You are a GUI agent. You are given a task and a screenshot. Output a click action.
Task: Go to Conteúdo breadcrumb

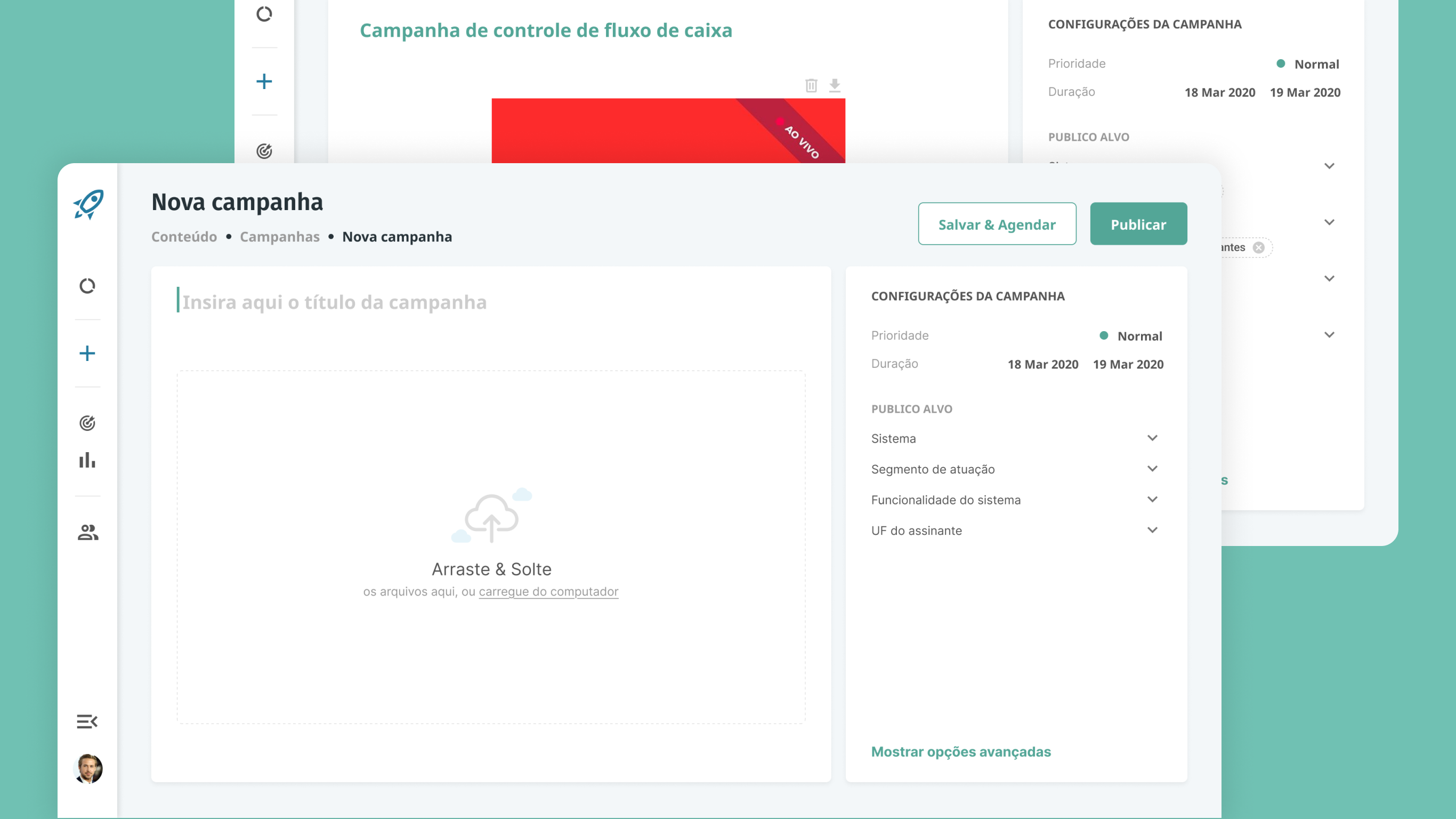[x=184, y=236]
